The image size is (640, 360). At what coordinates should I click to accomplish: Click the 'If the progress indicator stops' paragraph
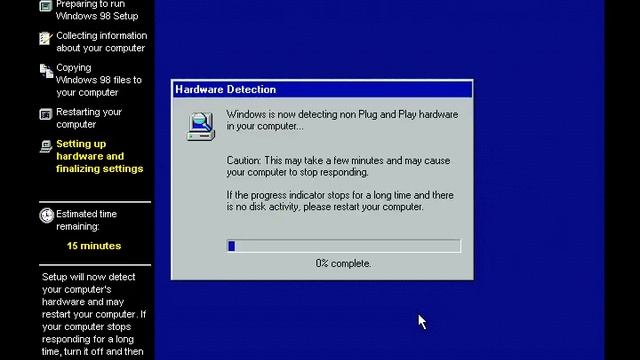pos(340,201)
